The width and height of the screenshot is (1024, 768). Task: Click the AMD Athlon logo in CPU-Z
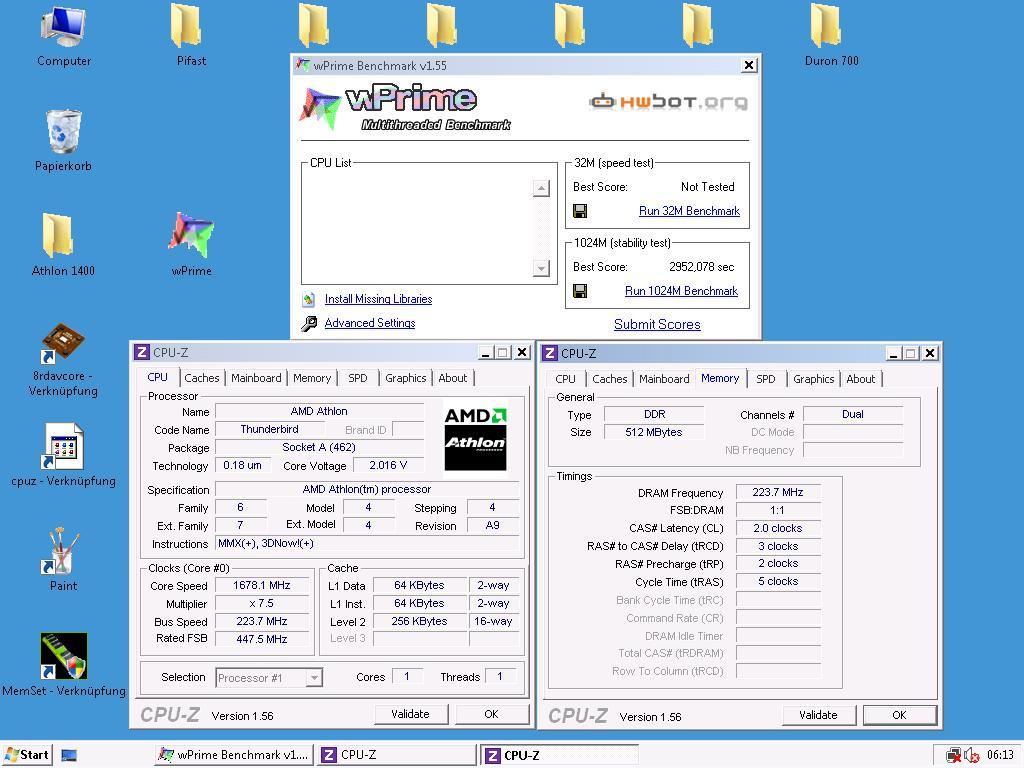[x=475, y=438]
